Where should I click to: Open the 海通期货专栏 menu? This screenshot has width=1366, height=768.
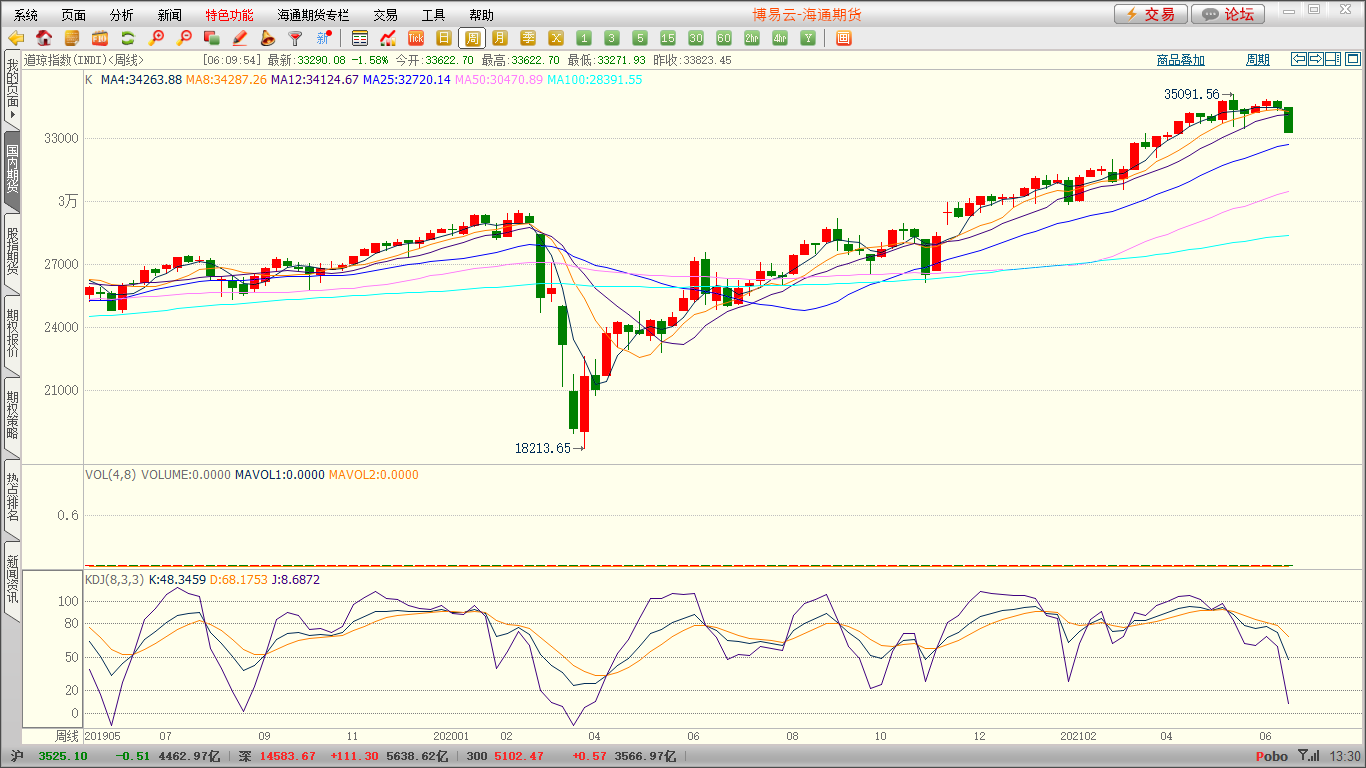click(314, 15)
